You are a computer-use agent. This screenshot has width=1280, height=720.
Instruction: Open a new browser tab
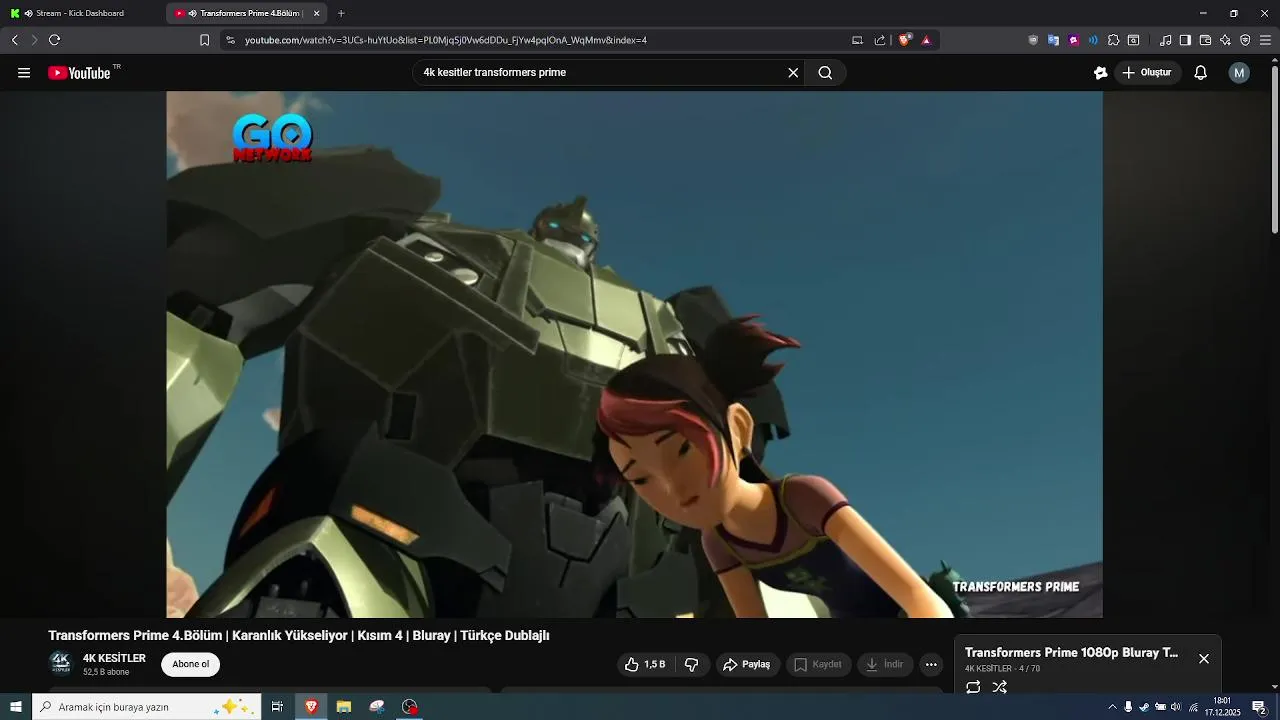tap(341, 13)
